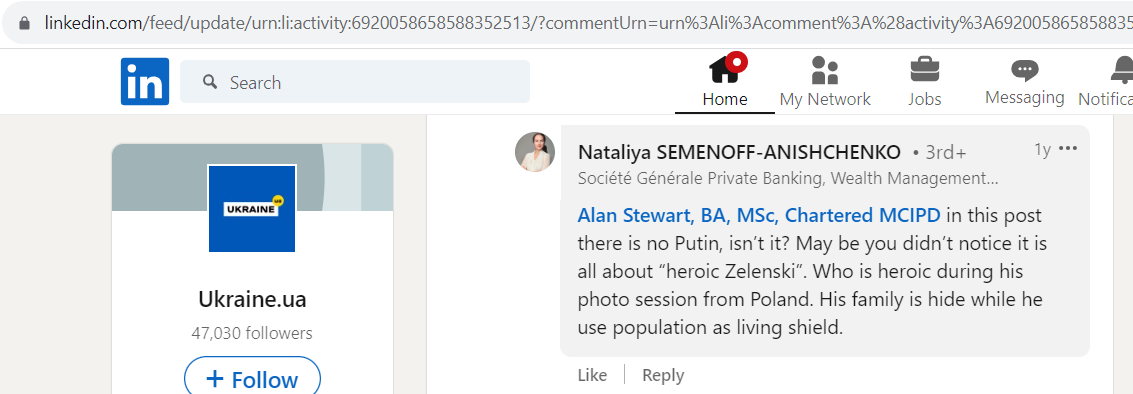This screenshot has width=1133, height=394.
Task: Open the Ukraine.ua page title
Action: [252, 299]
